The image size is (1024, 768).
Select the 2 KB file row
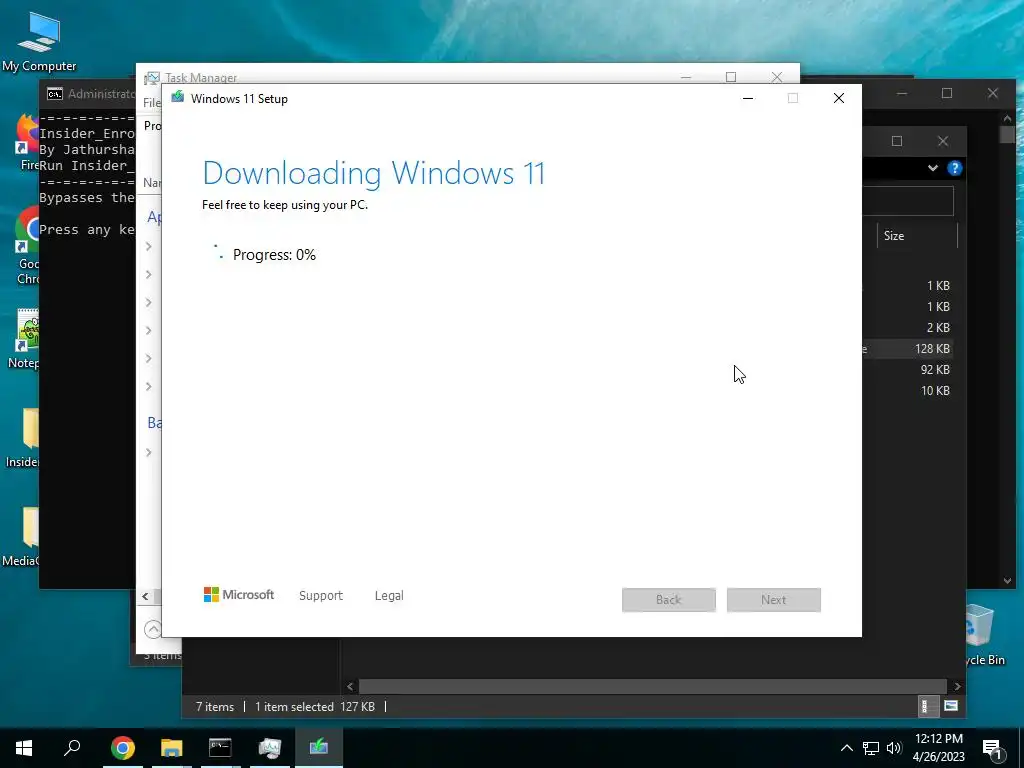[906, 328]
